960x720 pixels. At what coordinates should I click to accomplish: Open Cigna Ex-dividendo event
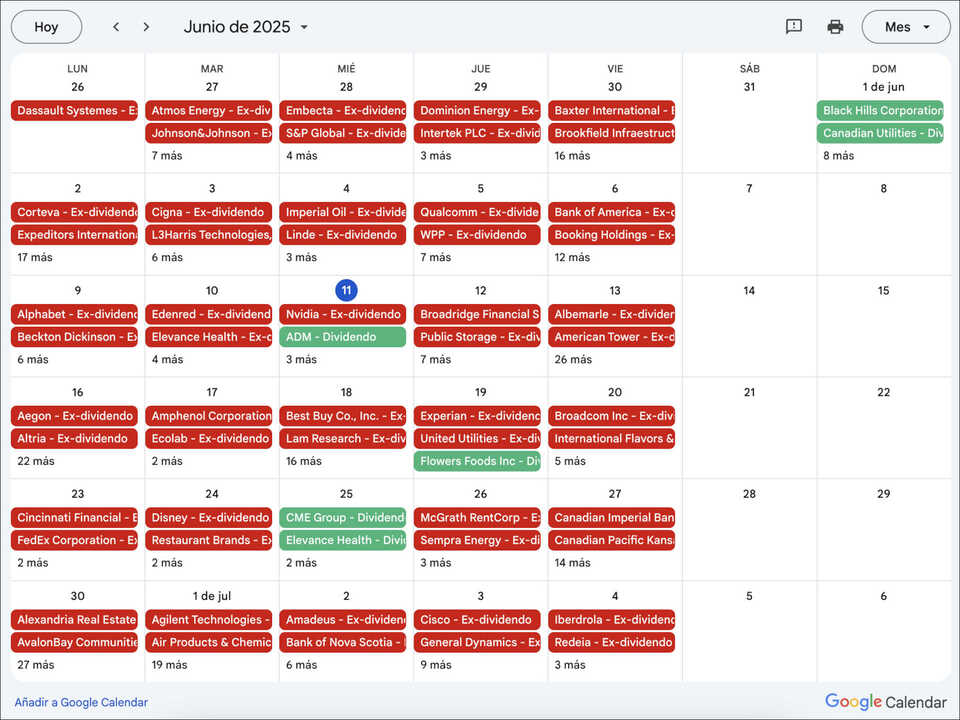tap(209, 212)
